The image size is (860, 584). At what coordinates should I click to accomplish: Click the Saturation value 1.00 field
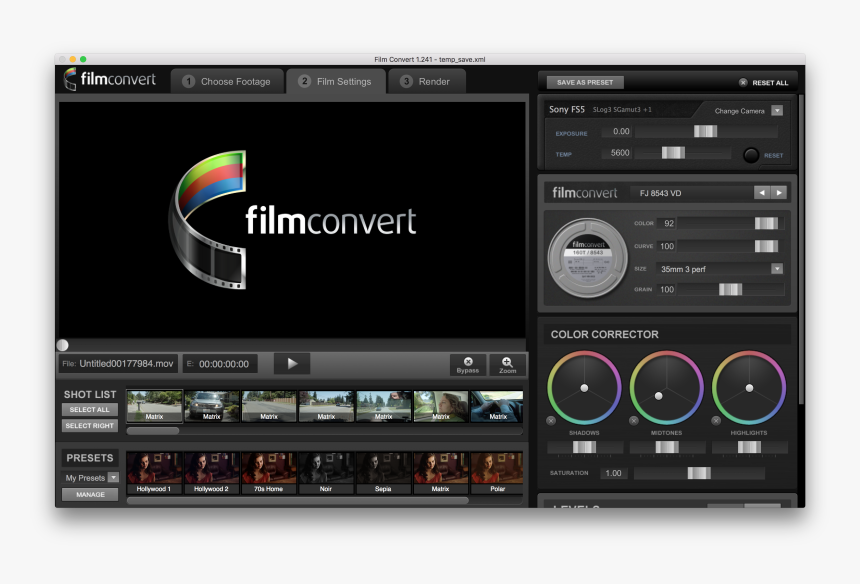pyautogui.click(x=614, y=473)
